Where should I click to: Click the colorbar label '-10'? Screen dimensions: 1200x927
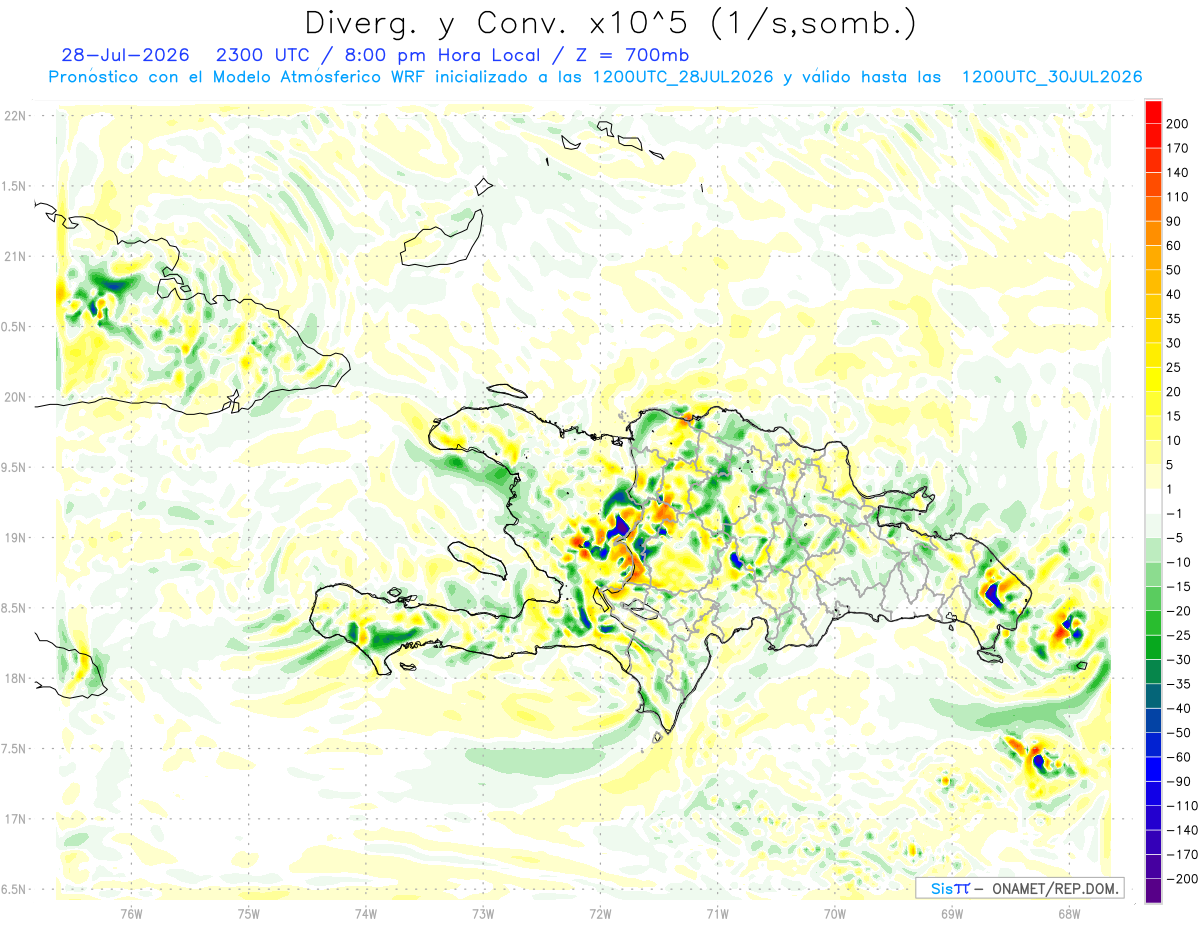tap(1181, 562)
